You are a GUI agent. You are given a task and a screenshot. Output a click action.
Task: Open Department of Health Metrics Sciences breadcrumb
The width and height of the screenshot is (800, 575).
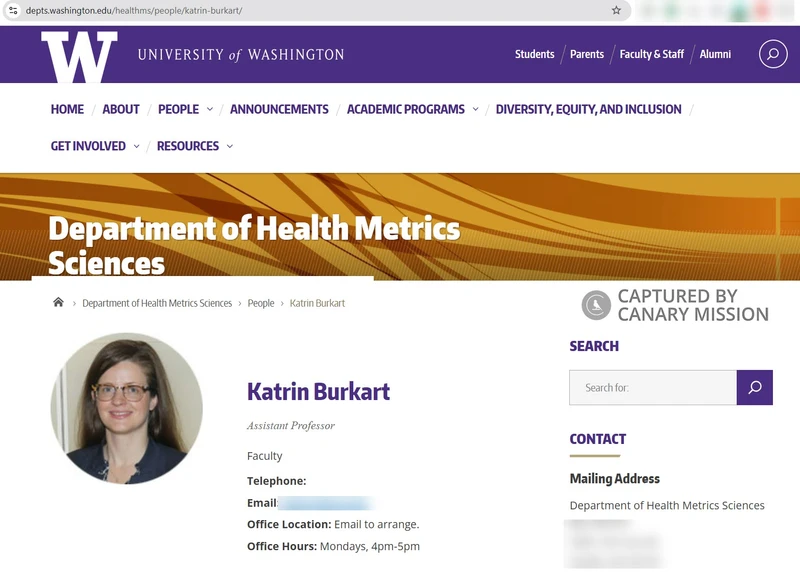pyautogui.click(x=157, y=303)
